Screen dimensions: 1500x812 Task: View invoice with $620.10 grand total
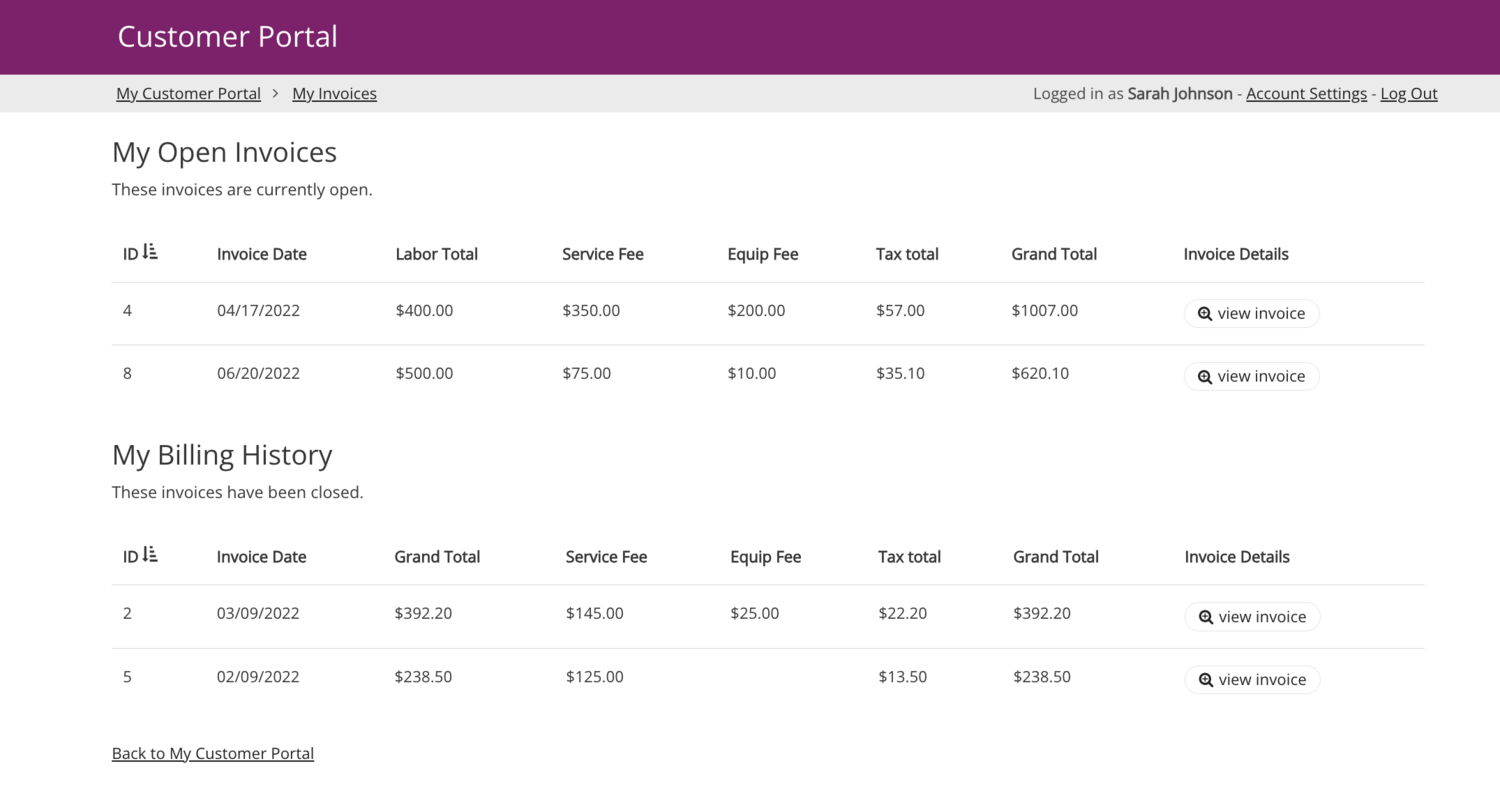pyautogui.click(x=1252, y=377)
